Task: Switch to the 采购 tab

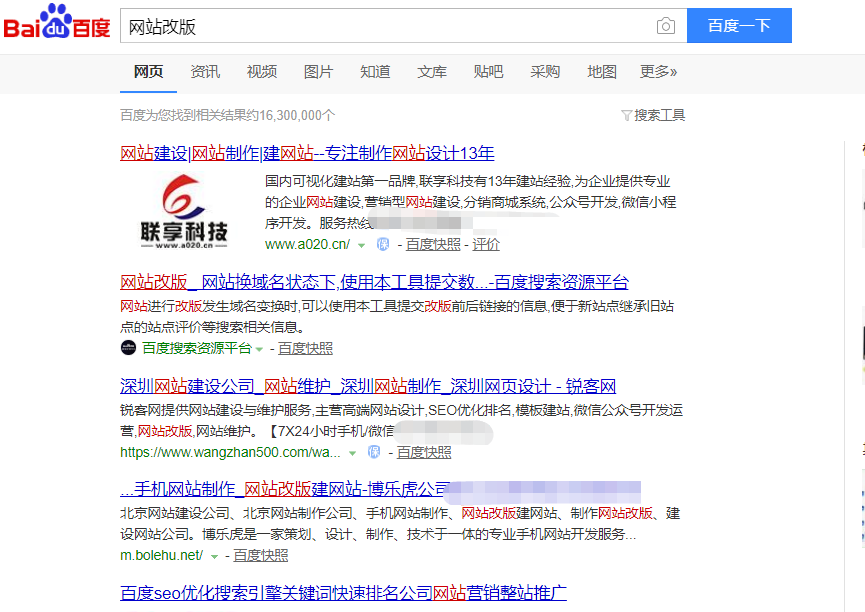Action: pyautogui.click(x=545, y=72)
